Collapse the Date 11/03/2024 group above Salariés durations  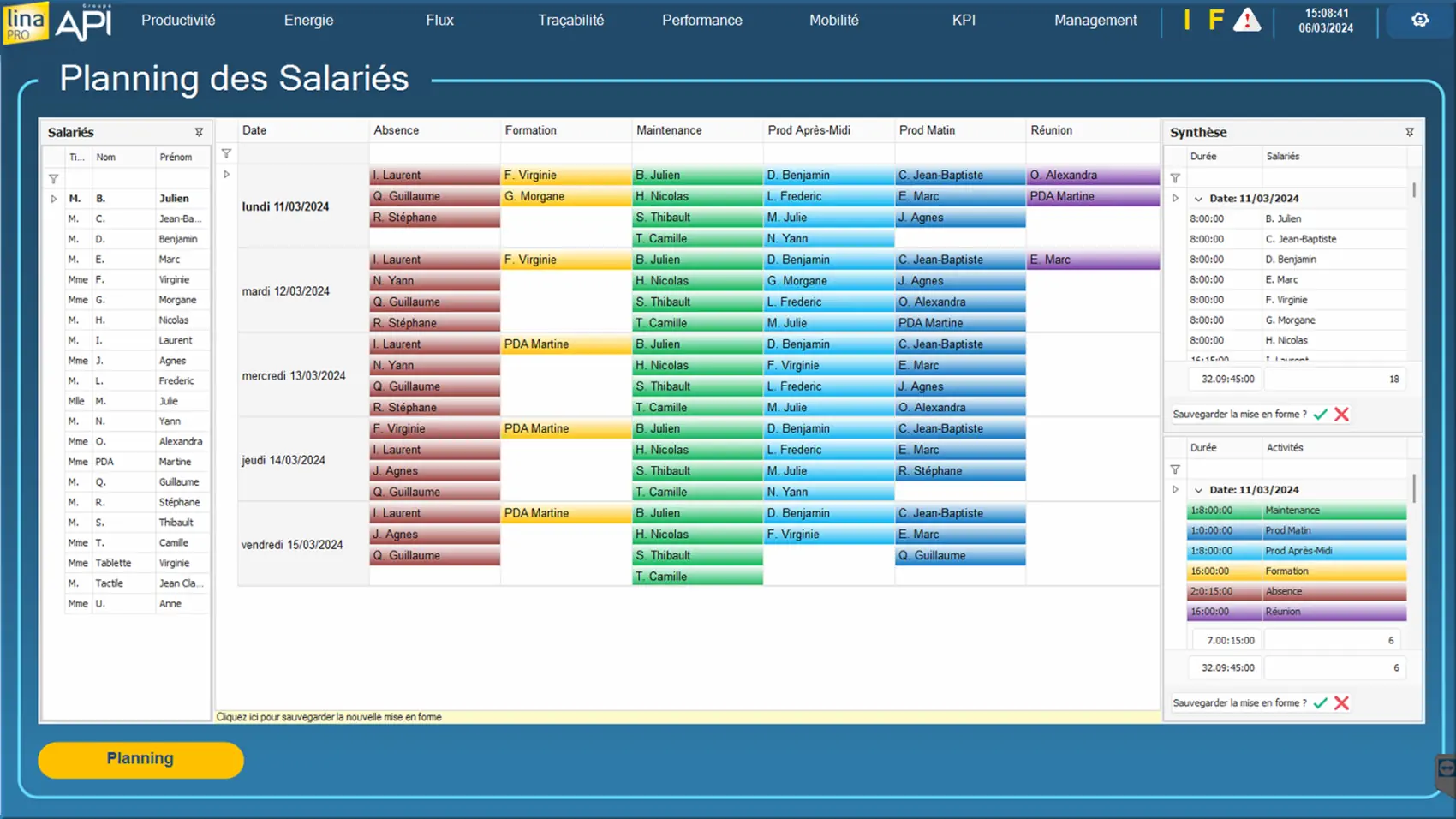click(x=1198, y=199)
